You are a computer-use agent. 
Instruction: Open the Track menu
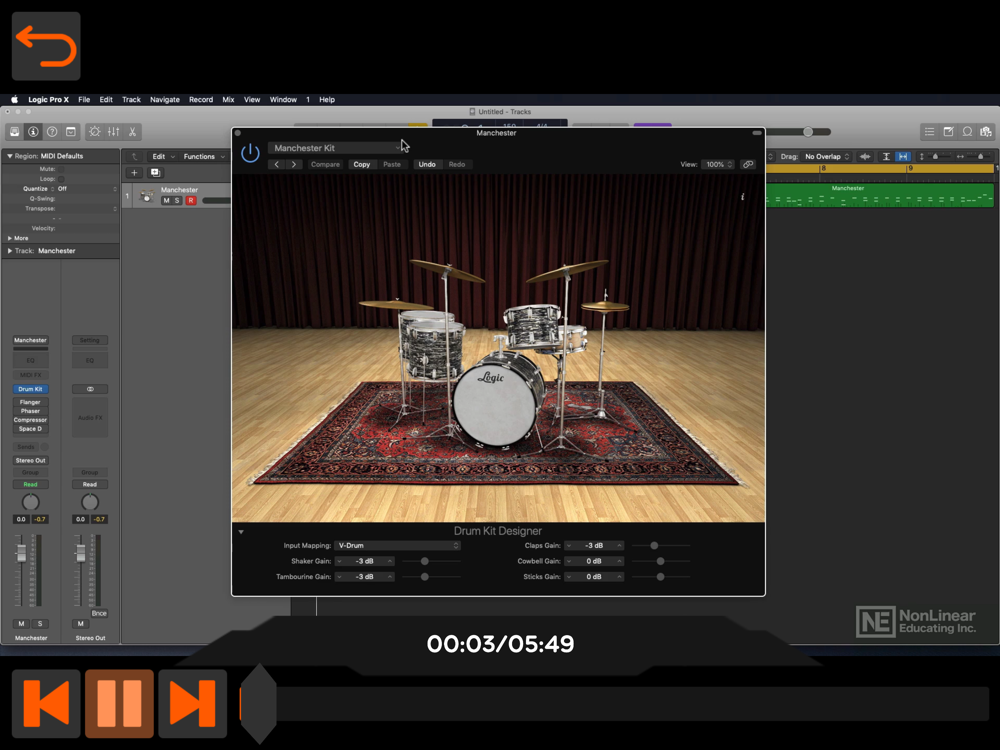tap(131, 99)
